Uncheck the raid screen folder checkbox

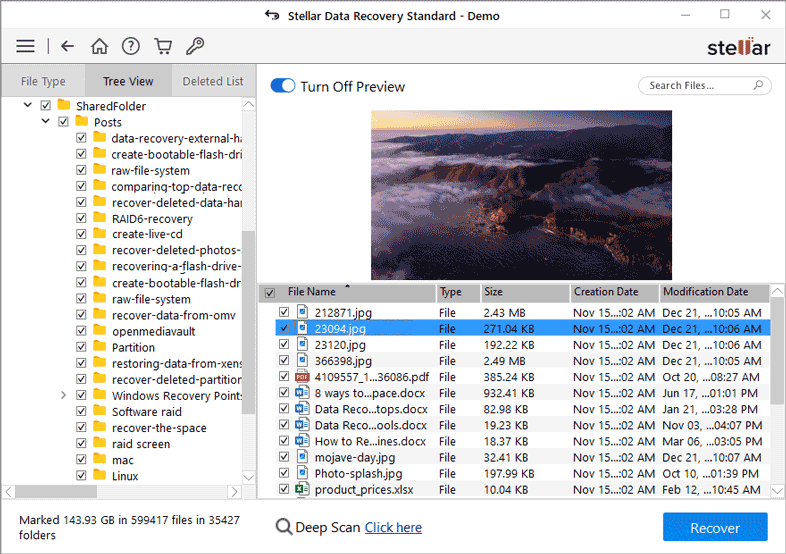click(x=81, y=443)
